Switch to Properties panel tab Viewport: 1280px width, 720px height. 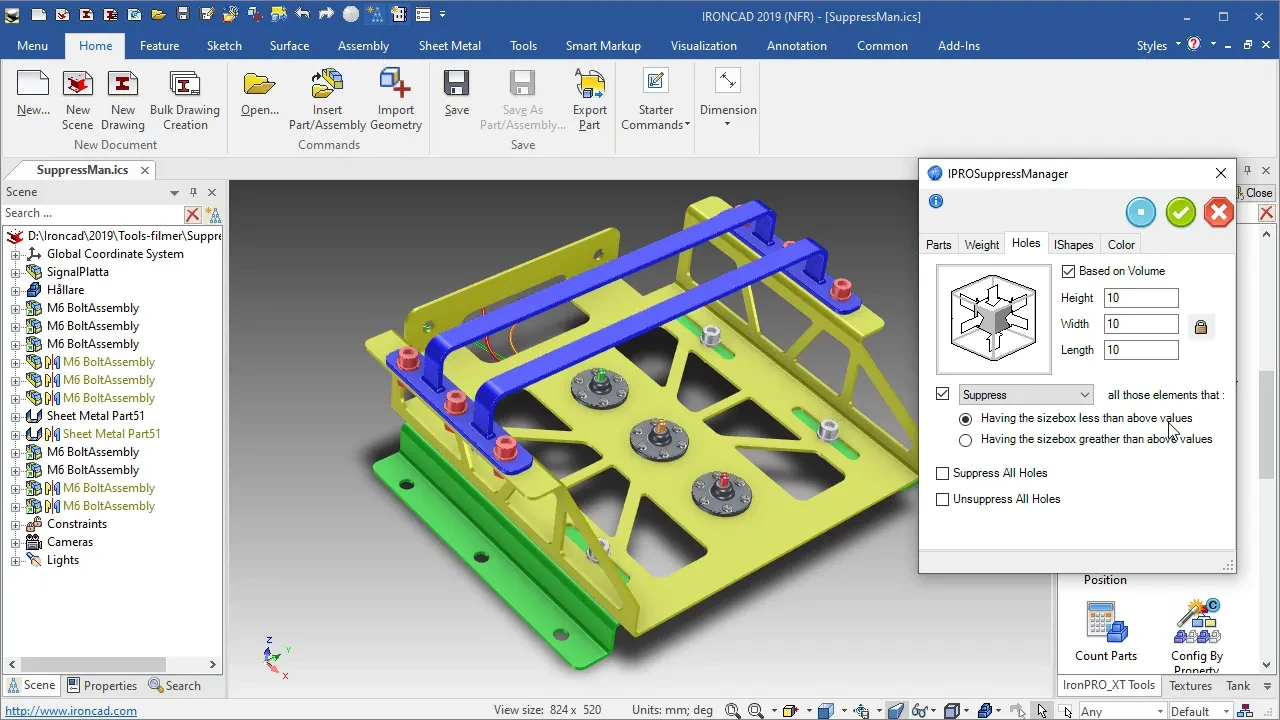[x=102, y=686]
